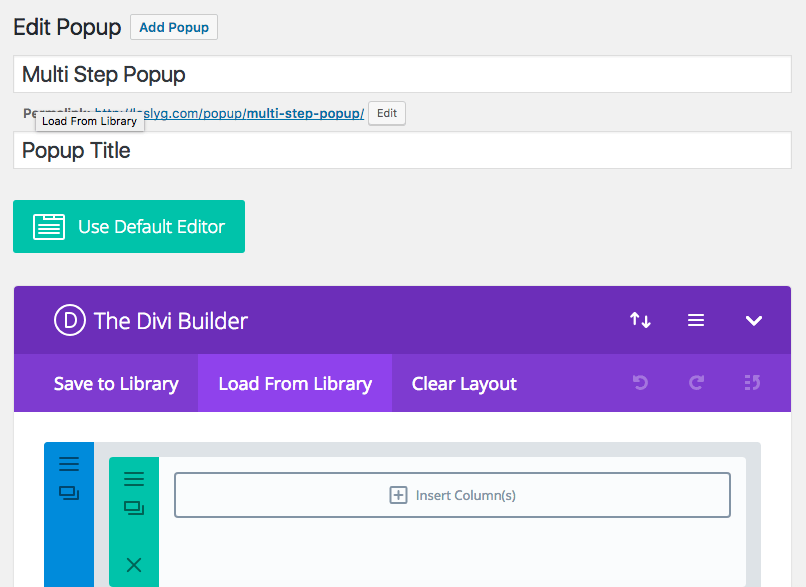The image size is (806, 587).
Task: Click the Insert Column(s) box
Action: (x=452, y=495)
